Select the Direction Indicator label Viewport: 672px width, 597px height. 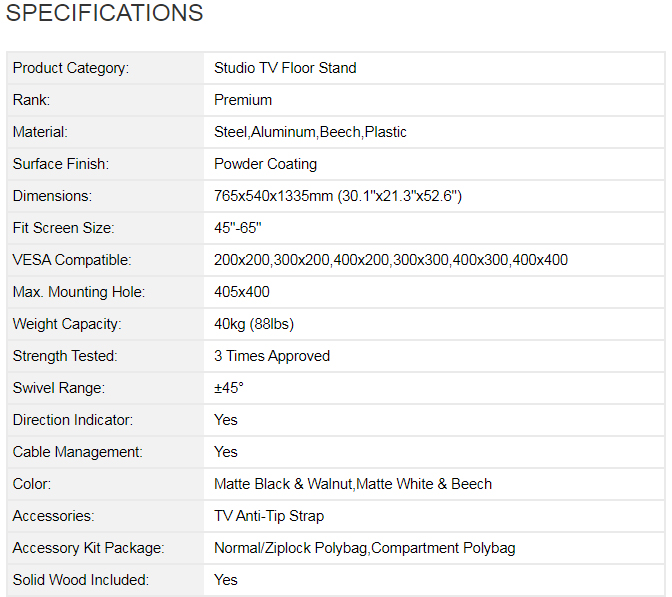(72, 420)
